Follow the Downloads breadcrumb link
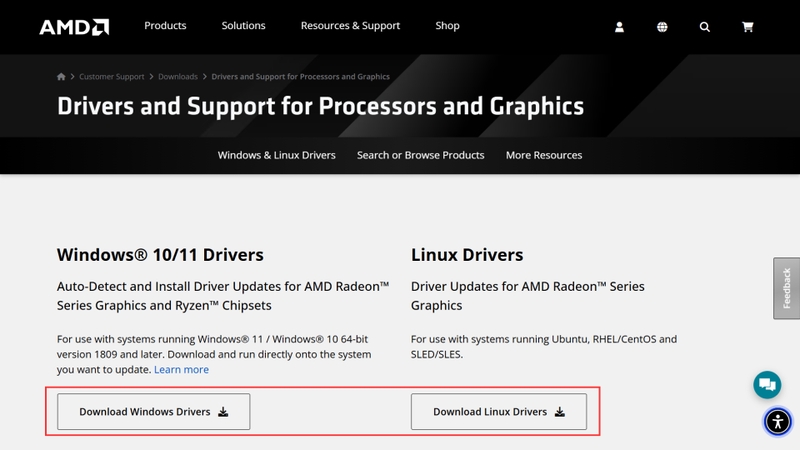800x450 pixels. tap(178, 77)
